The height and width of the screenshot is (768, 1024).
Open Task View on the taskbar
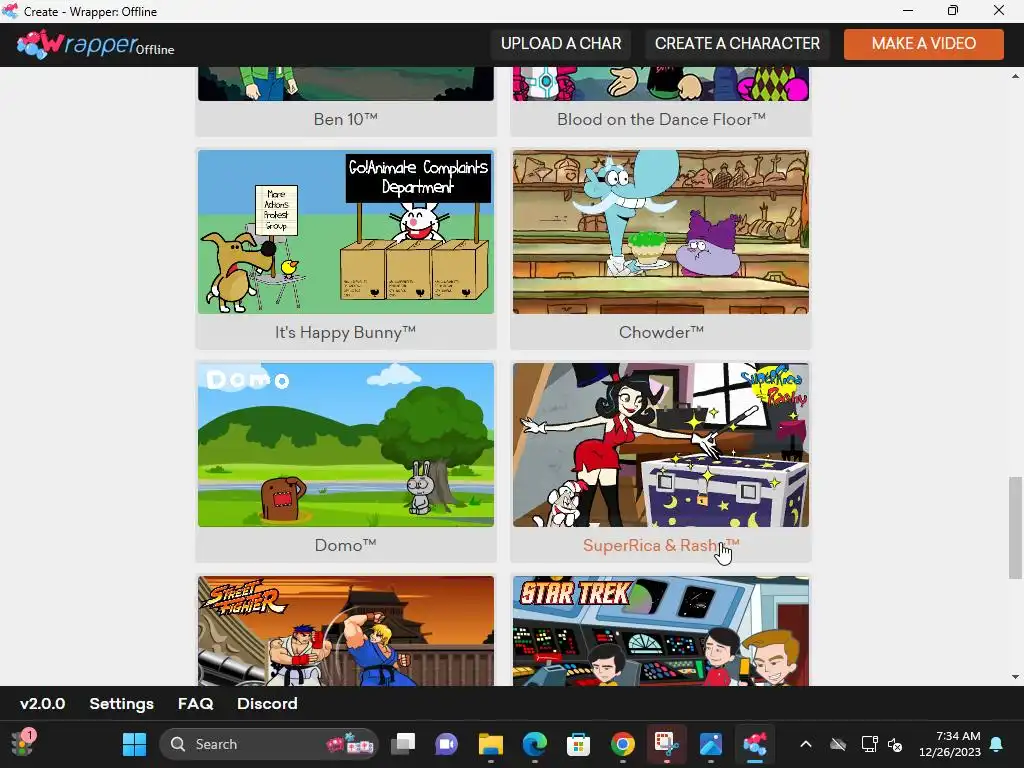(x=403, y=744)
